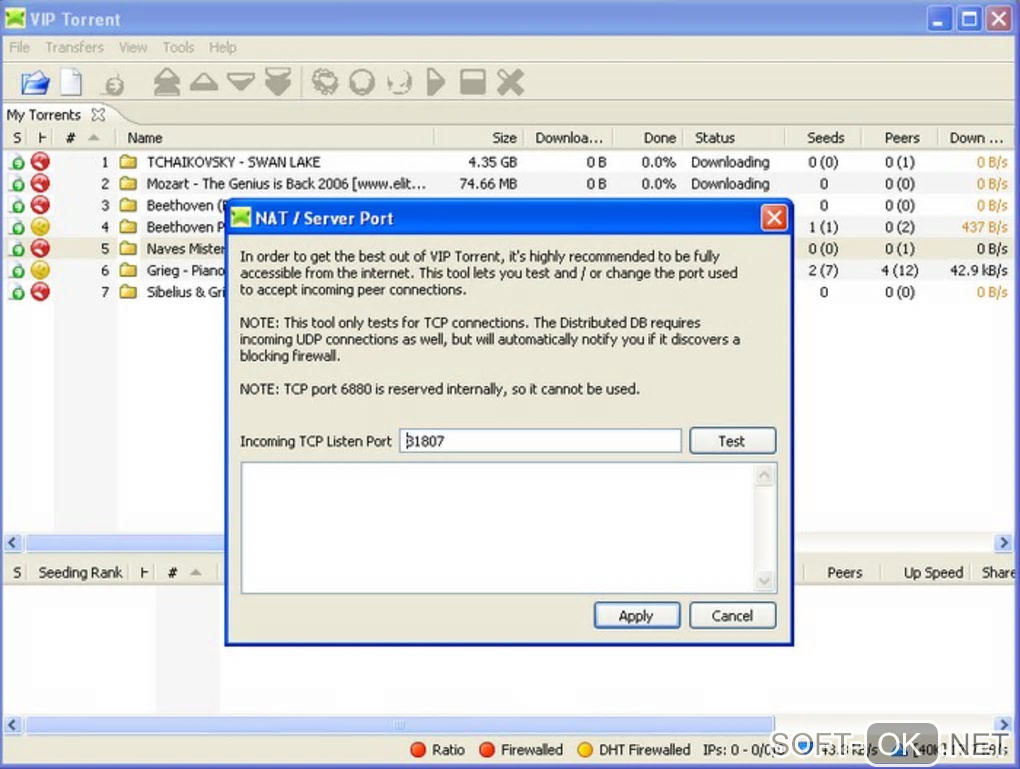Viewport: 1020px width, 769px height.
Task: Click the Cancel button in the dialog
Action: [732, 615]
